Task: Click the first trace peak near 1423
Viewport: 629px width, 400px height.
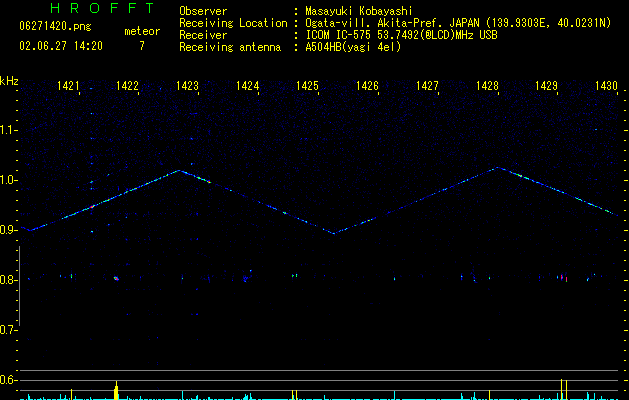Action: pyautogui.click(x=179, y=171)
